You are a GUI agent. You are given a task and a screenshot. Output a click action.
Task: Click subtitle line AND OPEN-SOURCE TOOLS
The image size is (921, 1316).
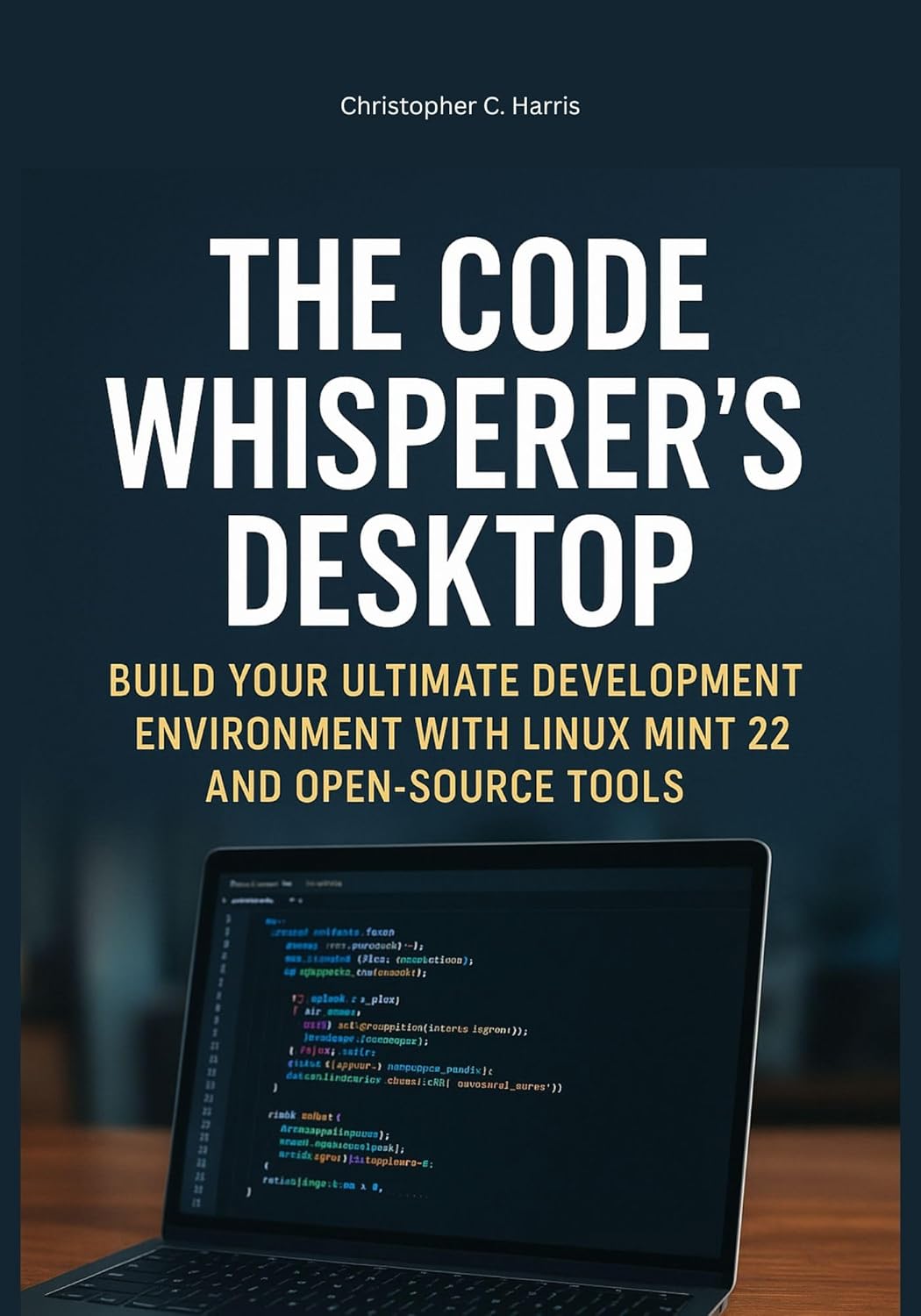pyautogui.click(x=444, y=785)
